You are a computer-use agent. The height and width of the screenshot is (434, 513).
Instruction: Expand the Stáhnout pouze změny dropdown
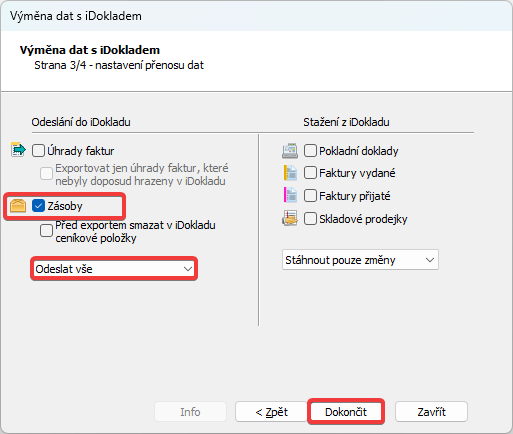tap(360, 260)
